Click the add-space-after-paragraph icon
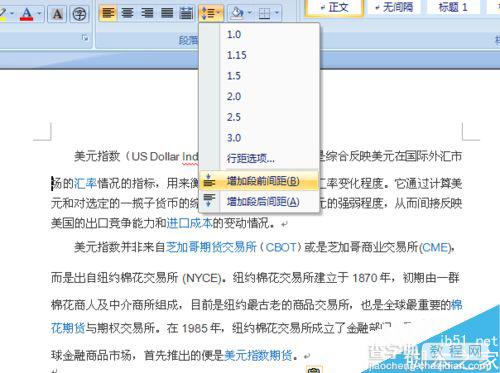Image resolution: width=500 pixels, height=373 pixels. (x=209, y=201)
